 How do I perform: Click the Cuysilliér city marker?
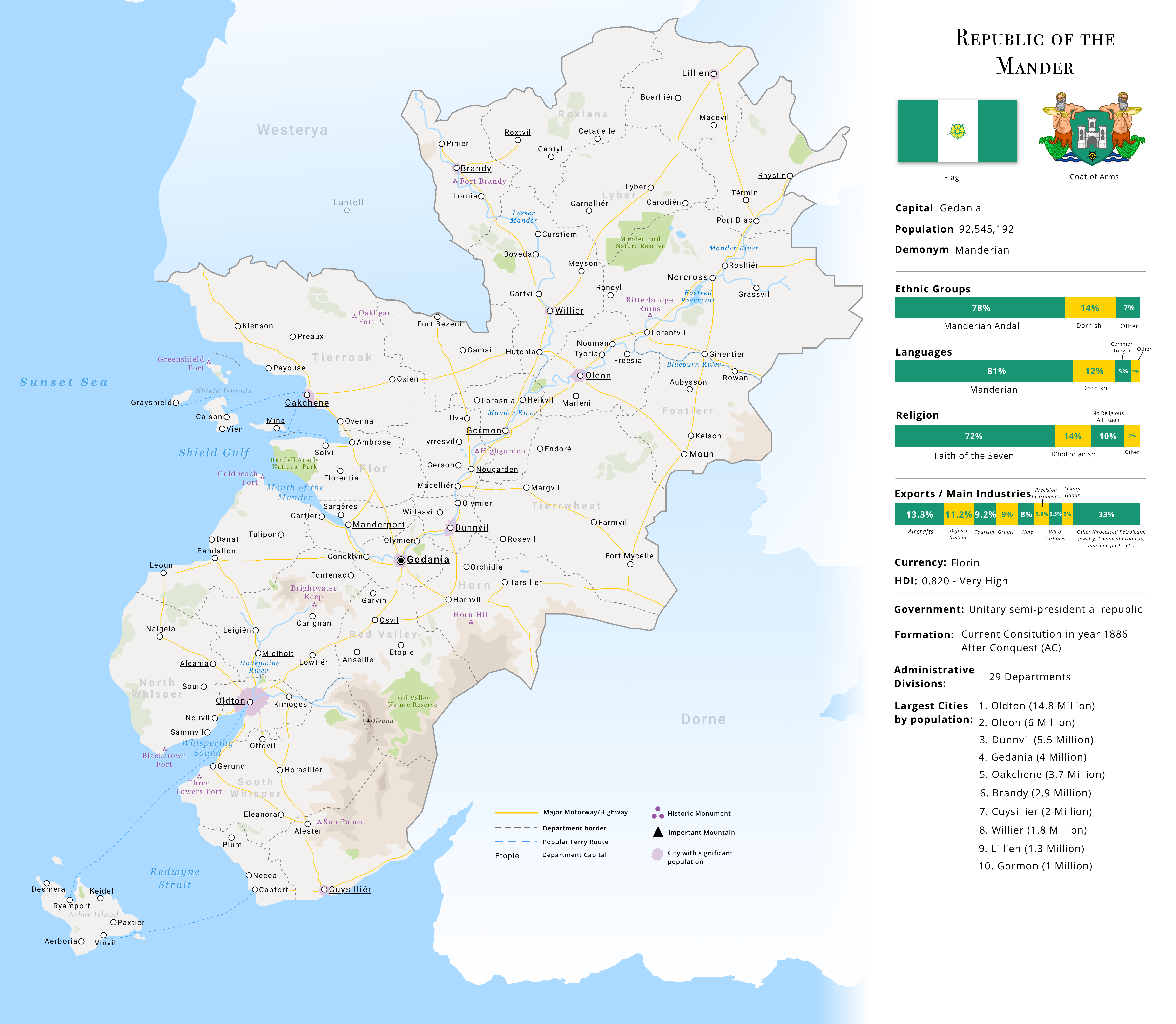click(x=324, y=889)
